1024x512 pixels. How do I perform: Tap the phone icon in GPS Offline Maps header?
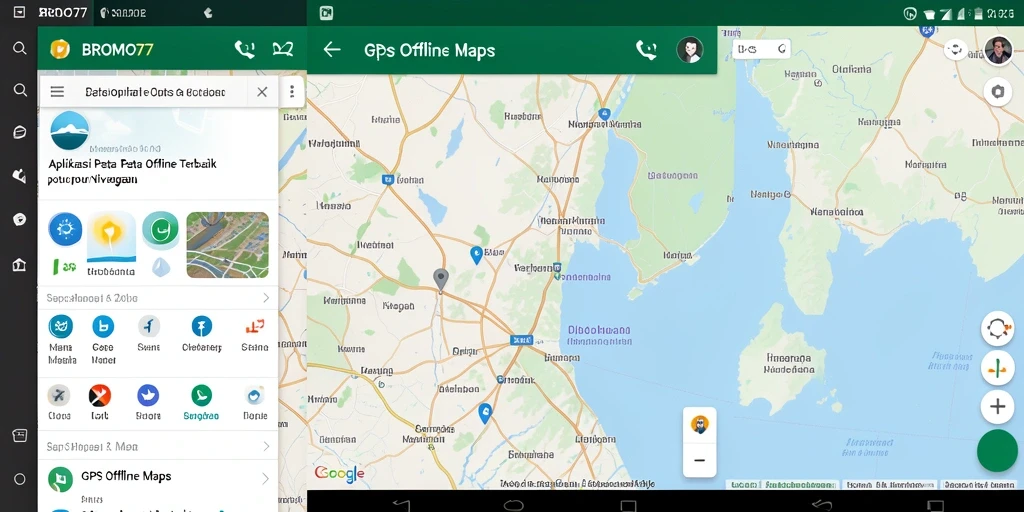pos(646,50)
